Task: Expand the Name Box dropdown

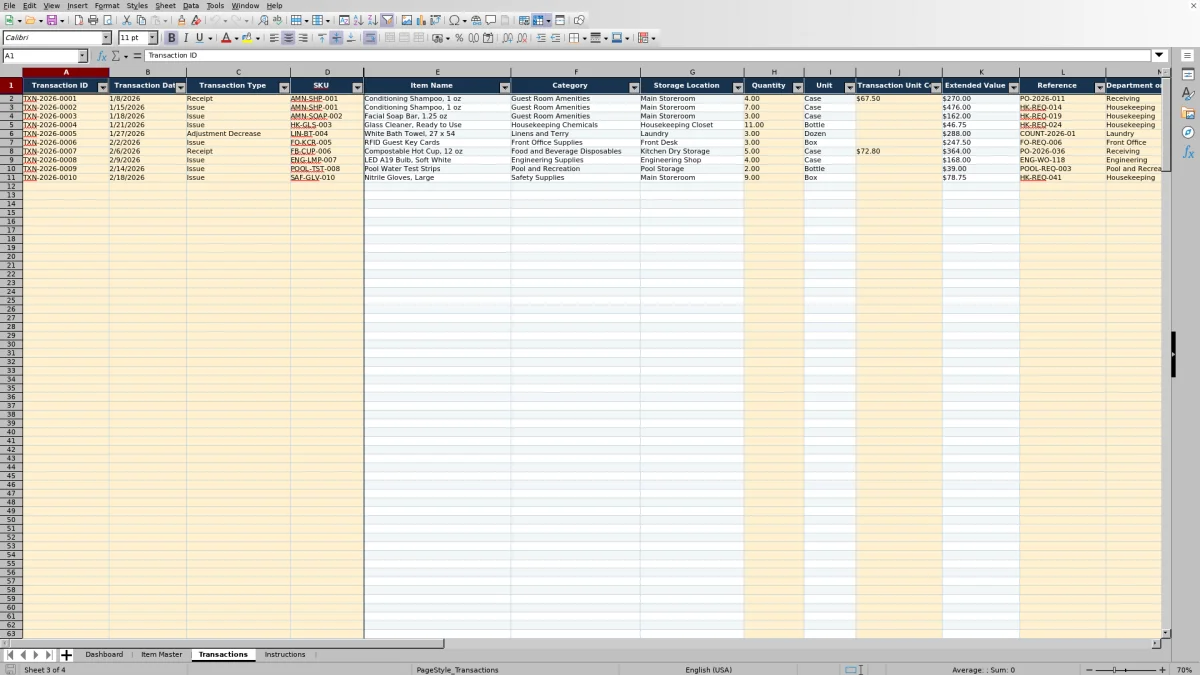Action: [83, 56]
